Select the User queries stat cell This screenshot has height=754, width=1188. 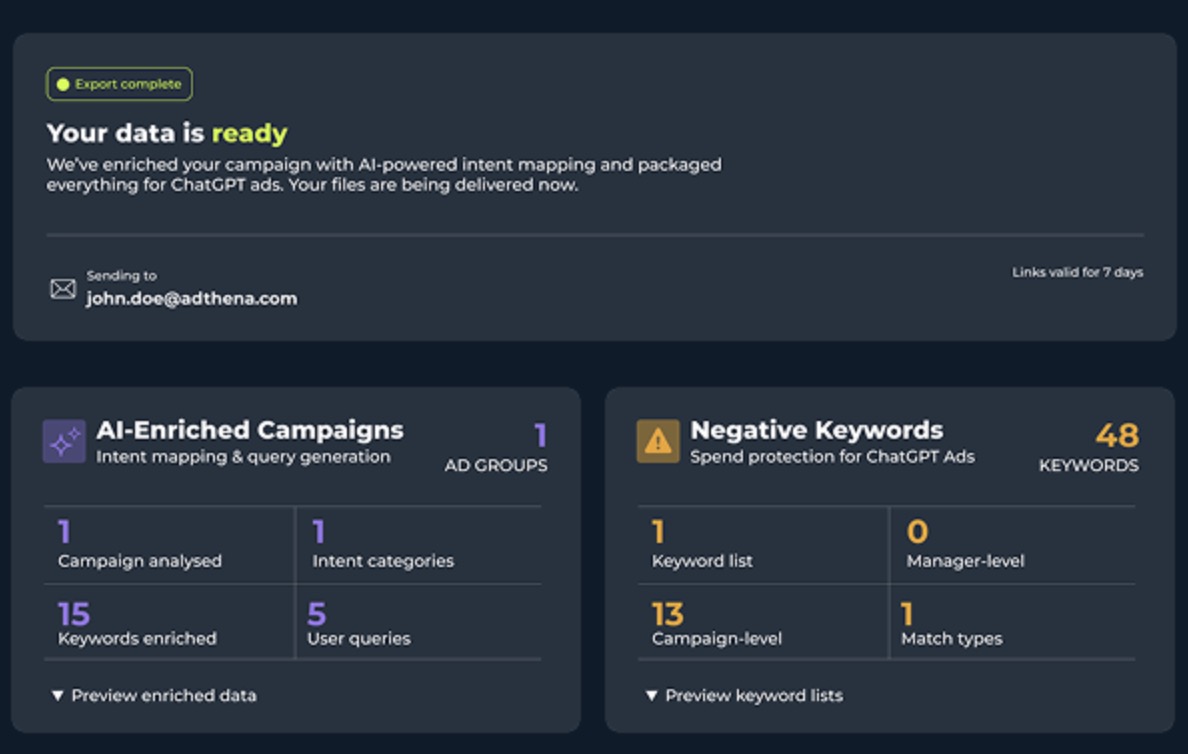point(419,622)
